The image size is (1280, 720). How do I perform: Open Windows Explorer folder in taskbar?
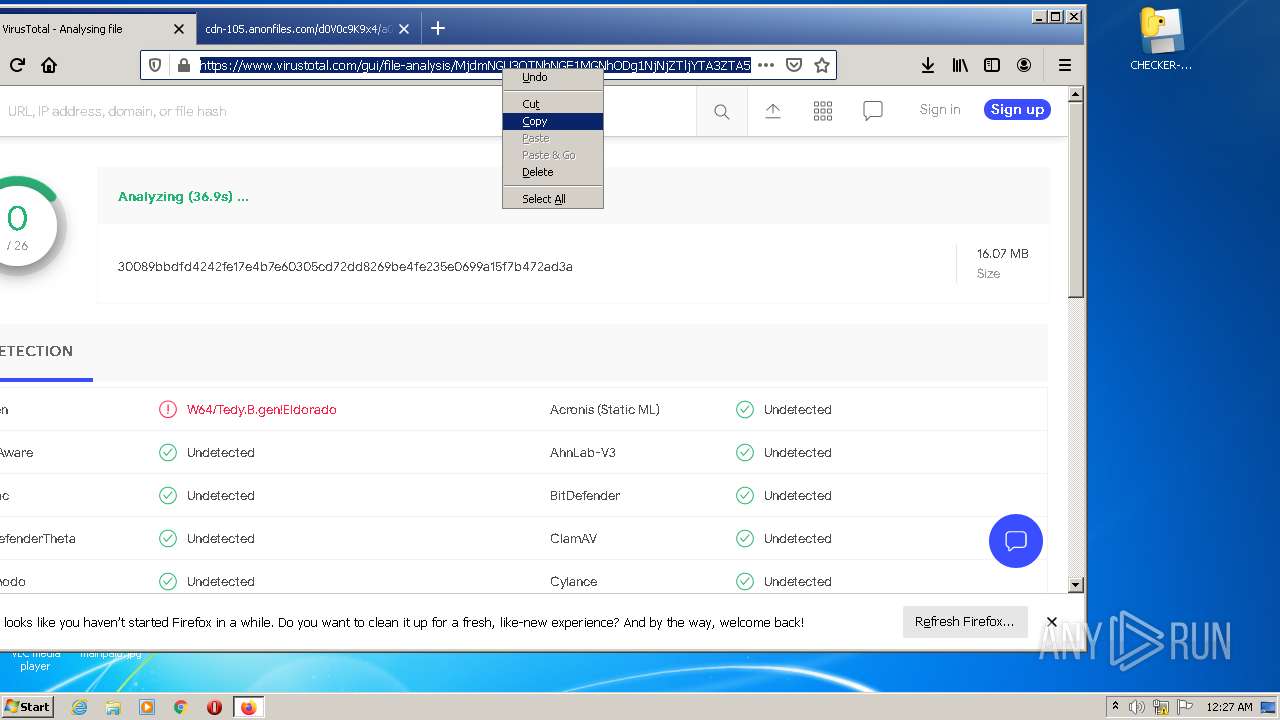coord(113,707)
